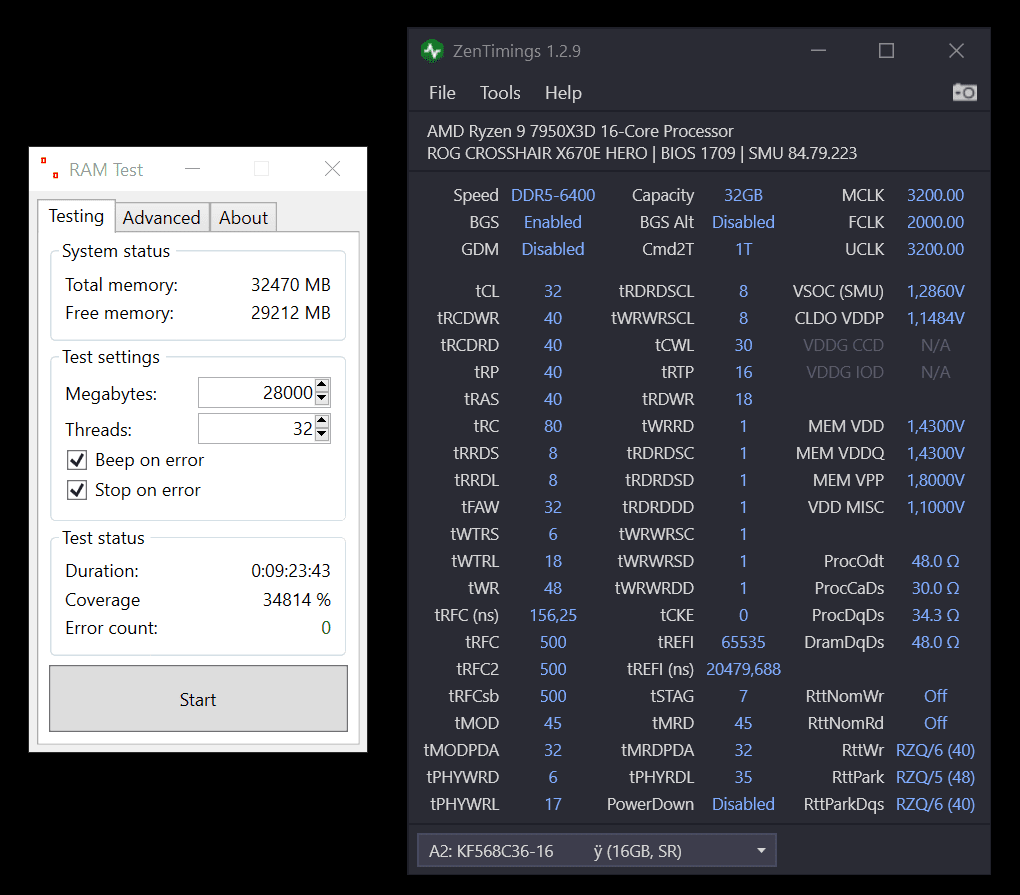The width and height of the screenshot is (1020, 895).
Task: Open the A2 memory module dropdown
Action: [596, 851]
